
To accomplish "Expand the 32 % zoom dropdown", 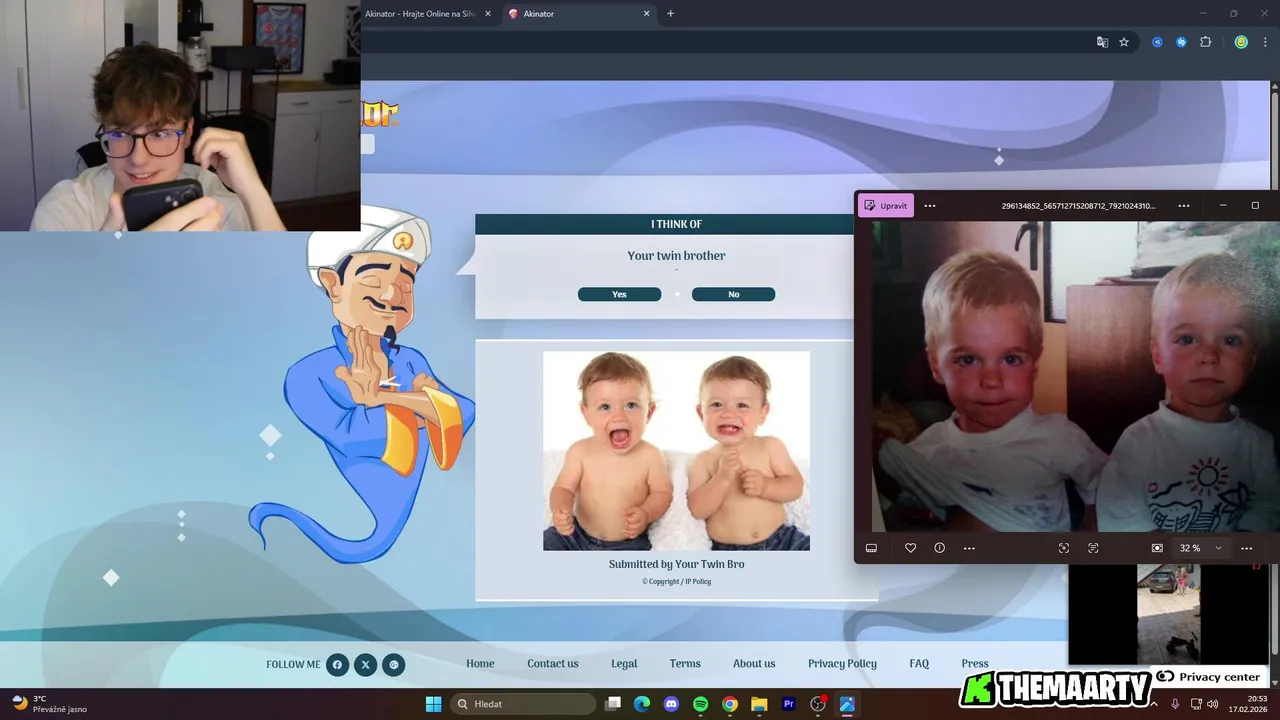I will pos(1201,548).
